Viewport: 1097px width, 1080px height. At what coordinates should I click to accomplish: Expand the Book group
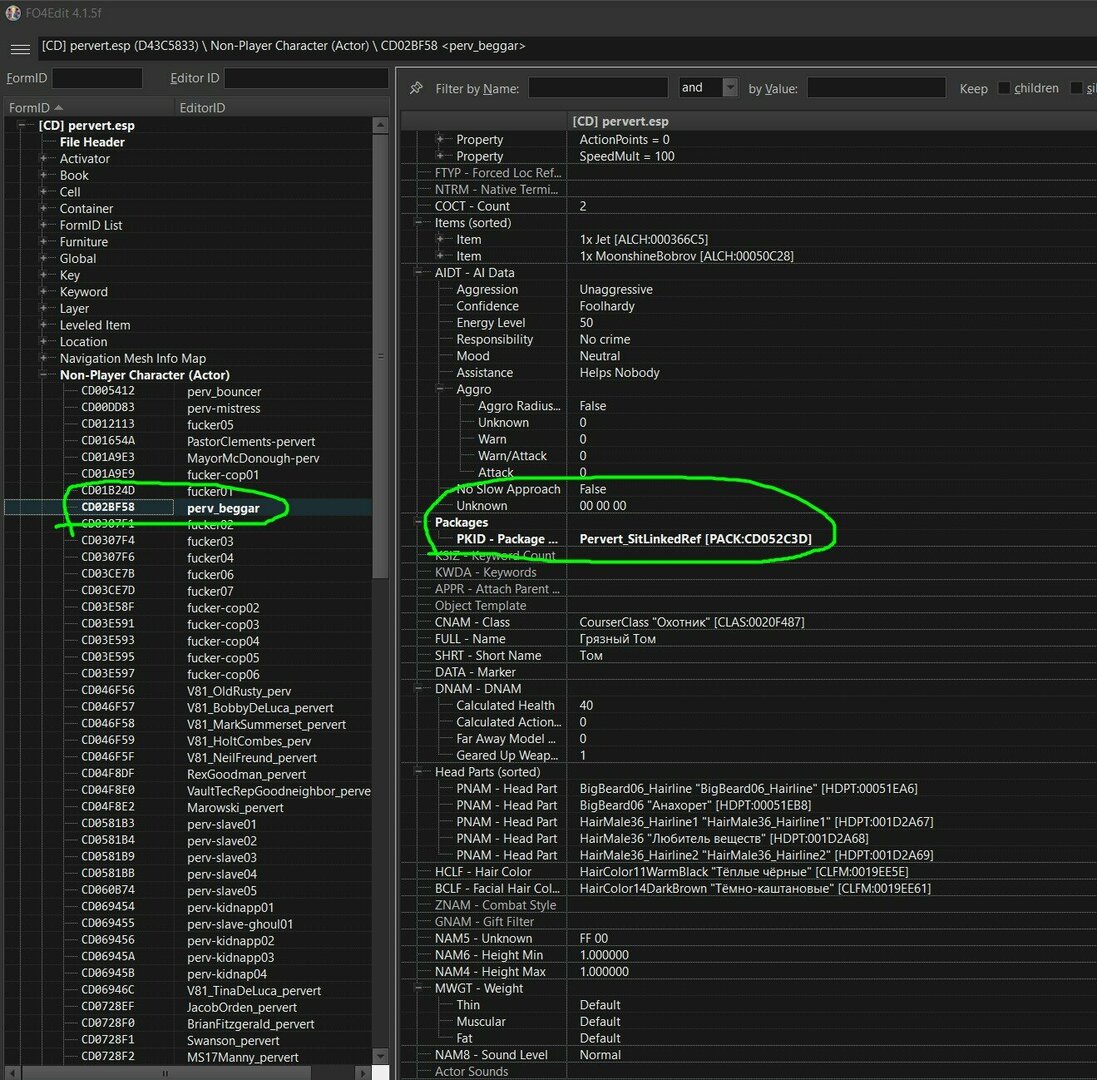pyautogui.click(x=43, y=175)
